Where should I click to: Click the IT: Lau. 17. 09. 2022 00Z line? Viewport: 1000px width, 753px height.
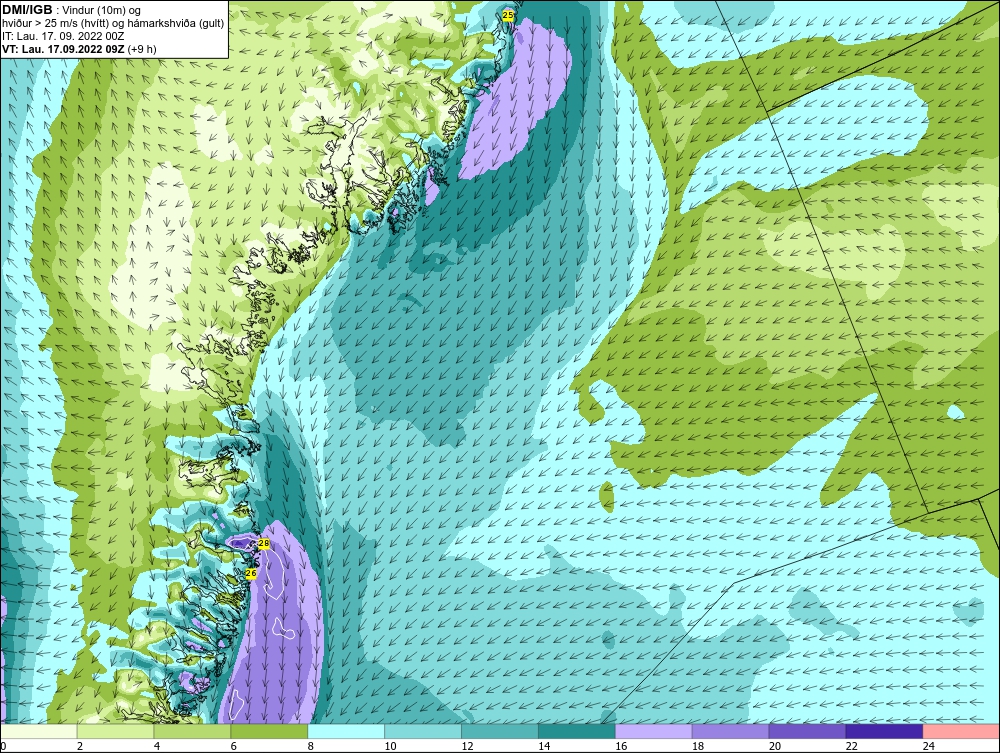point(63,36)
